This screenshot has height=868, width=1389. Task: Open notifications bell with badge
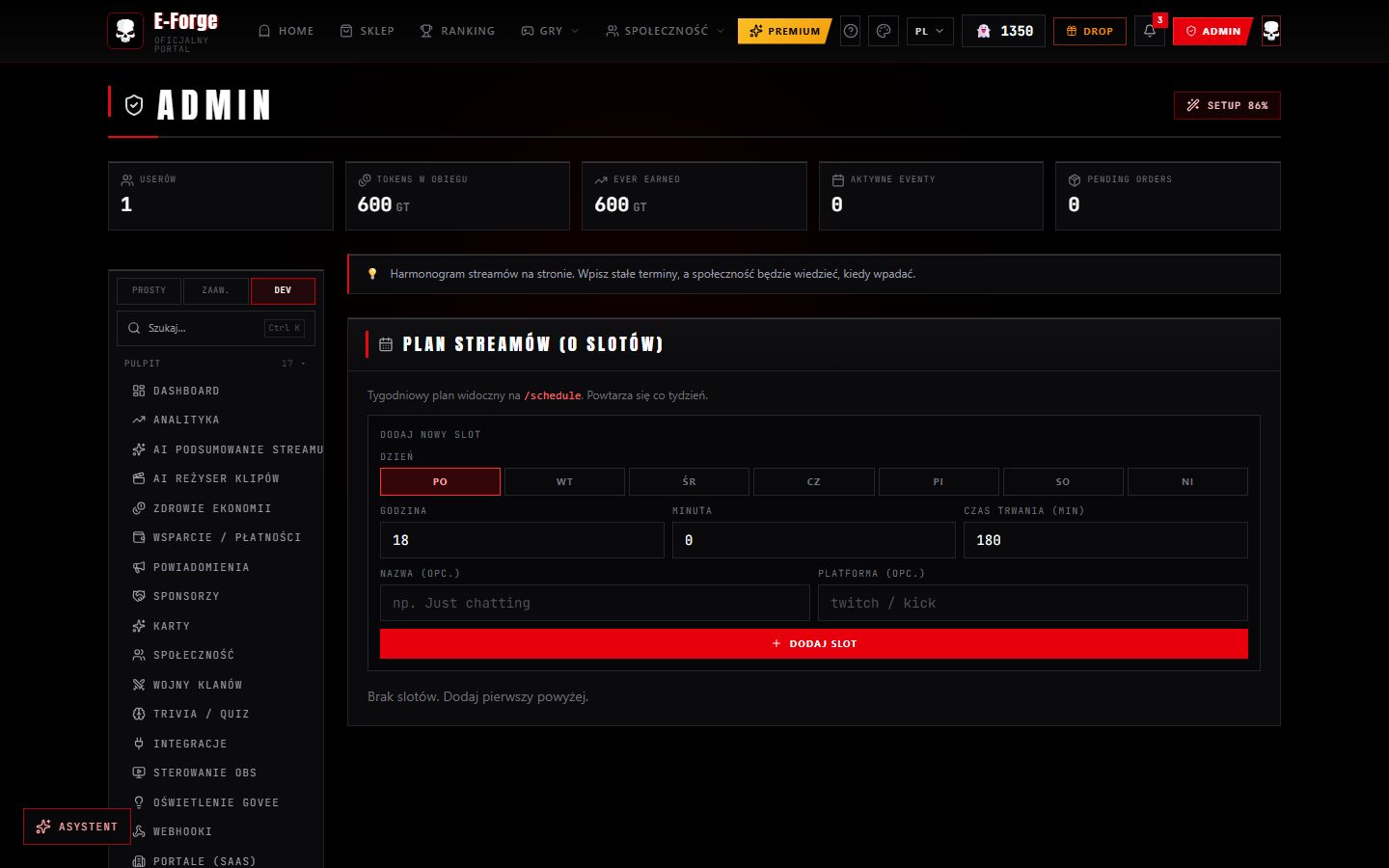pyautogui.click(x=1150, y=31)
